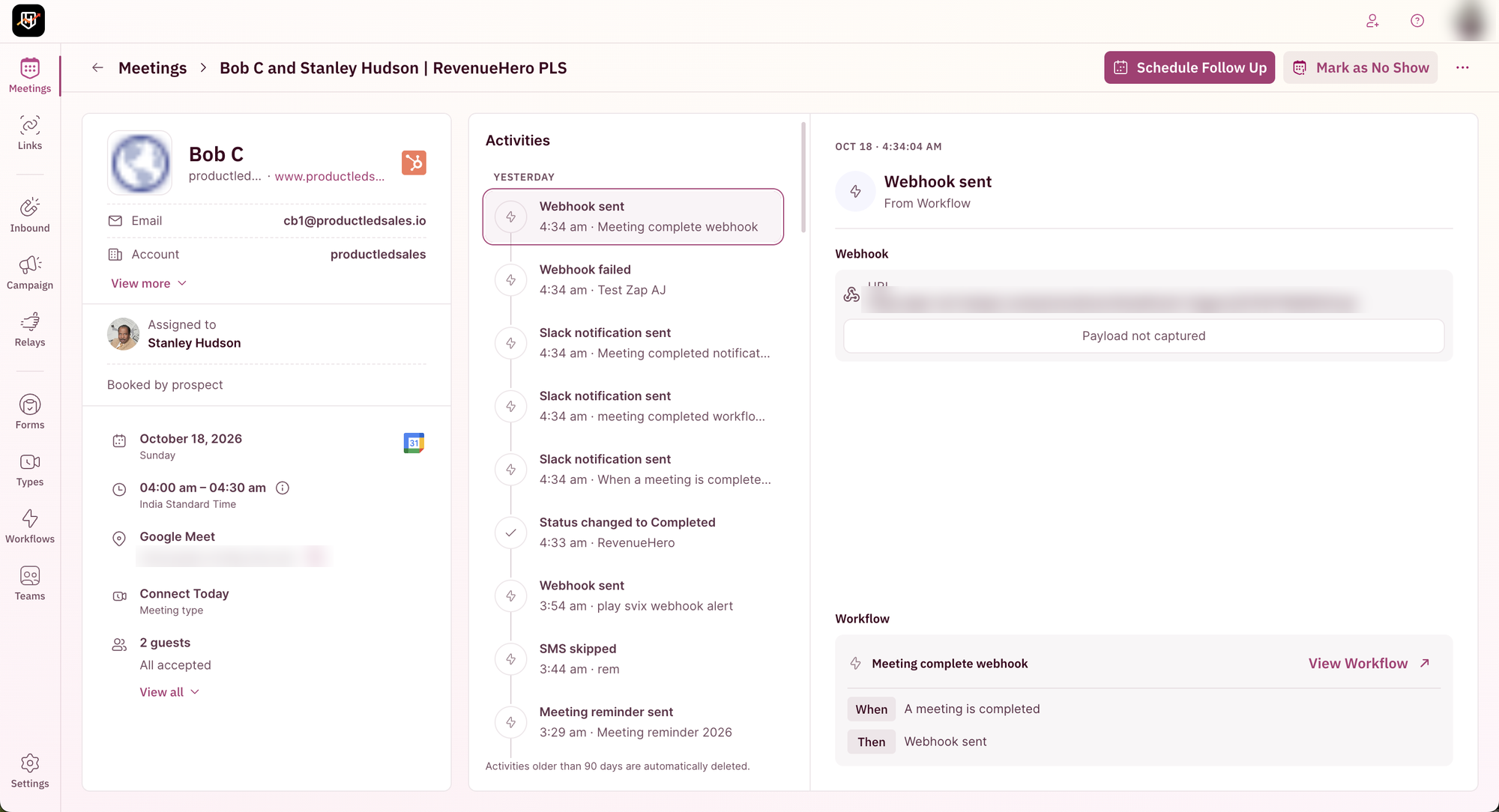Open the www.productleds... website link
This screenshot has width=1499, height=812.
(x=330, y=176)
